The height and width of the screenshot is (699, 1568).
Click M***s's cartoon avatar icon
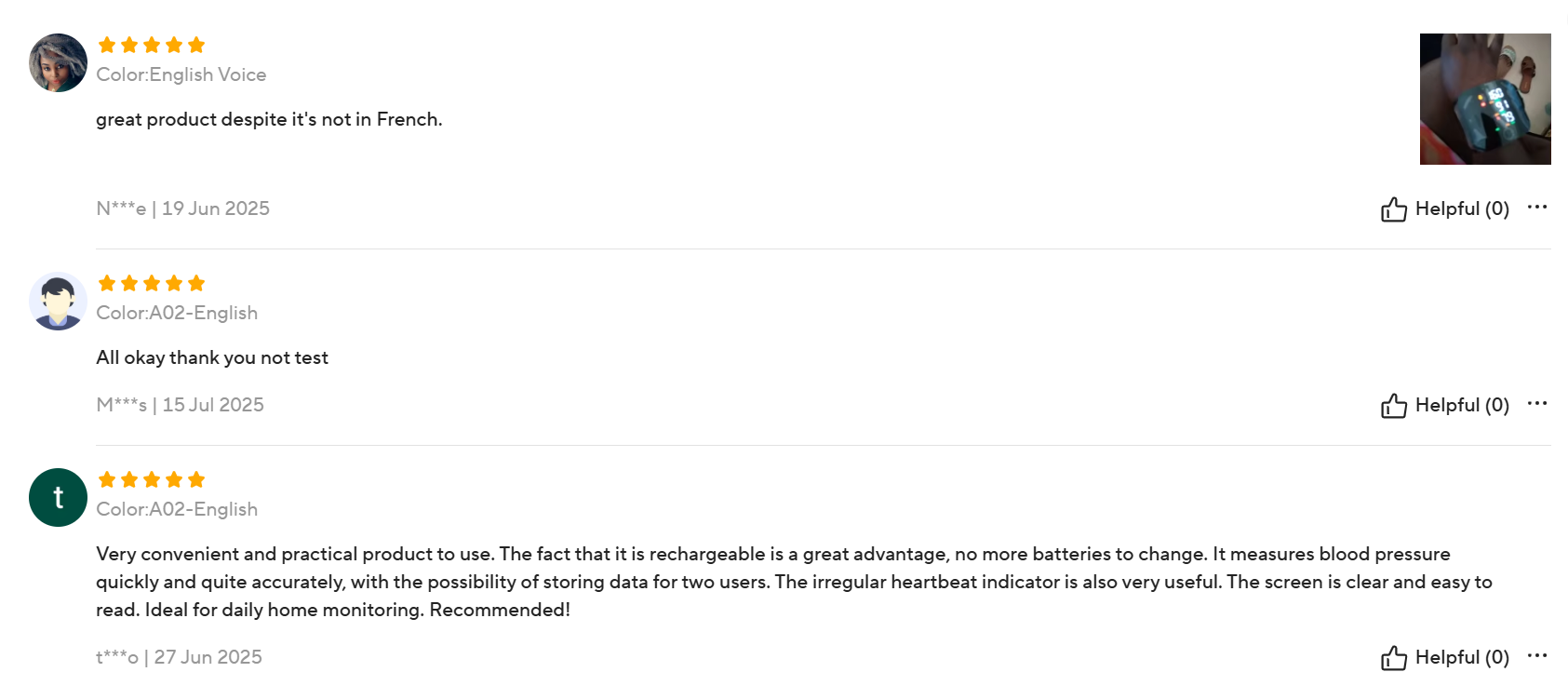(58, 302)
